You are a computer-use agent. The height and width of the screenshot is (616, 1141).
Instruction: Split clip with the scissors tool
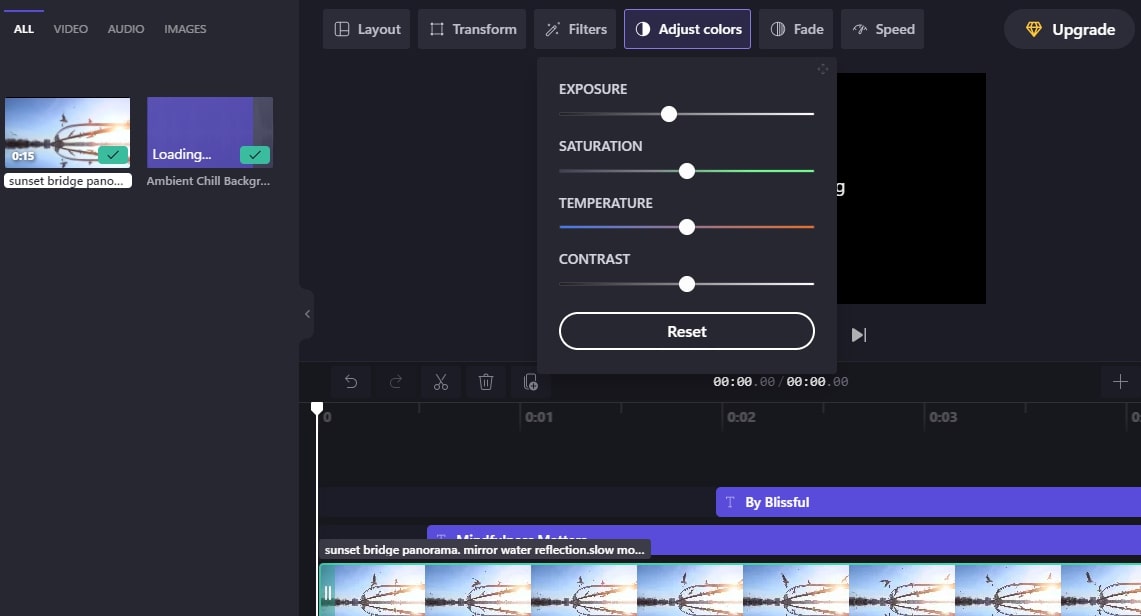click(440, 381)
